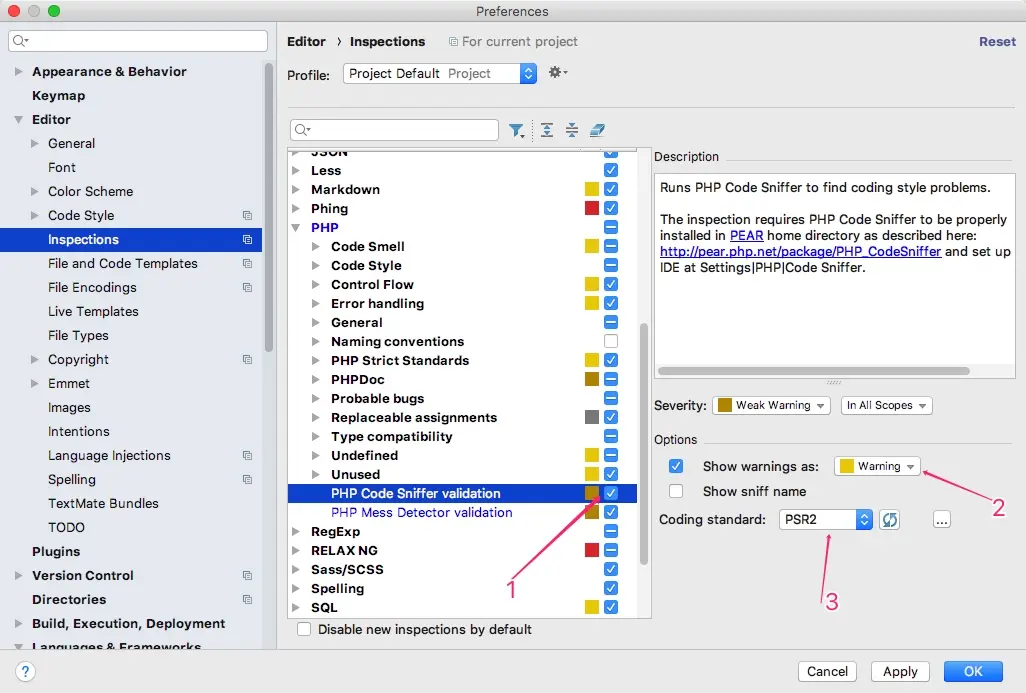Toggle the Markdown inspections checkbox

click(610, 189)
